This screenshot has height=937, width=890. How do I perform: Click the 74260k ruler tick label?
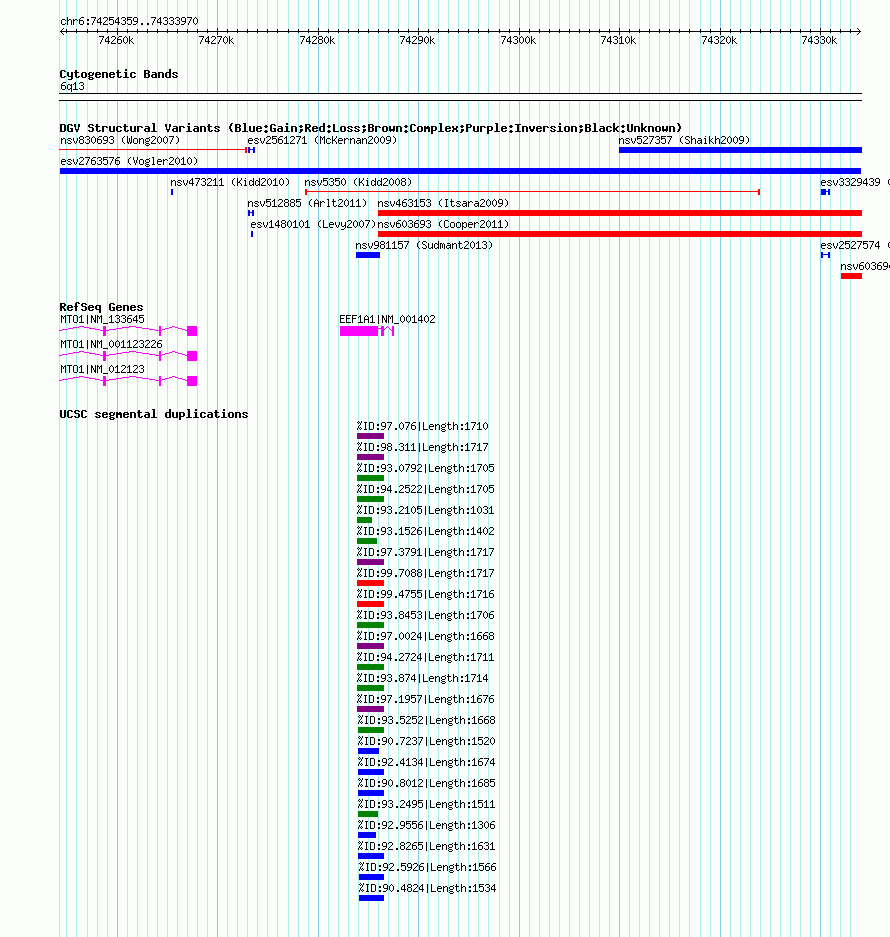tap(116, 41)
